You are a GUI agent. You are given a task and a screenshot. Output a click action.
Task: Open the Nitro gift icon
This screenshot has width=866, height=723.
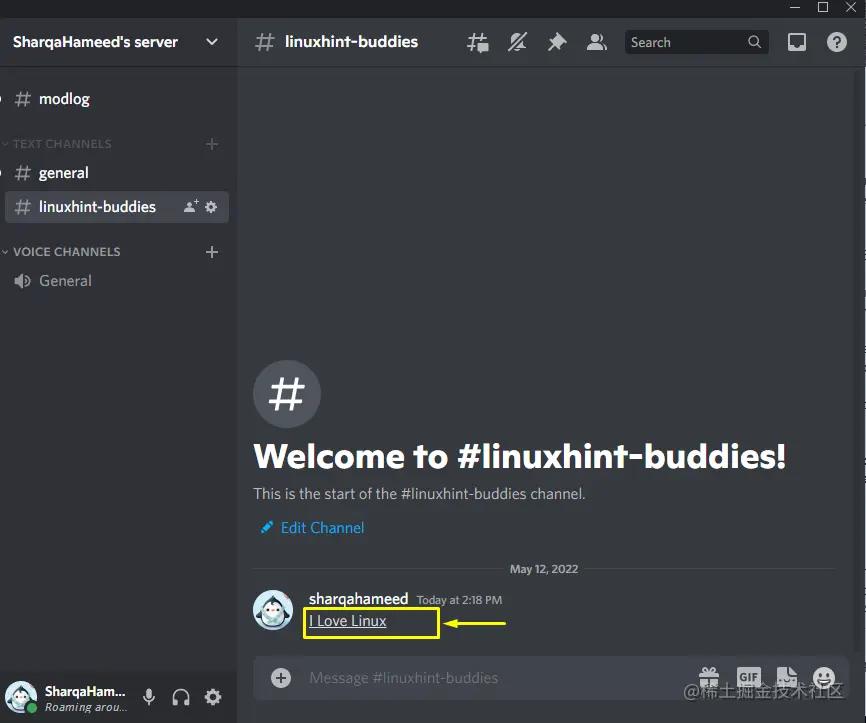(x=709, y=677)
